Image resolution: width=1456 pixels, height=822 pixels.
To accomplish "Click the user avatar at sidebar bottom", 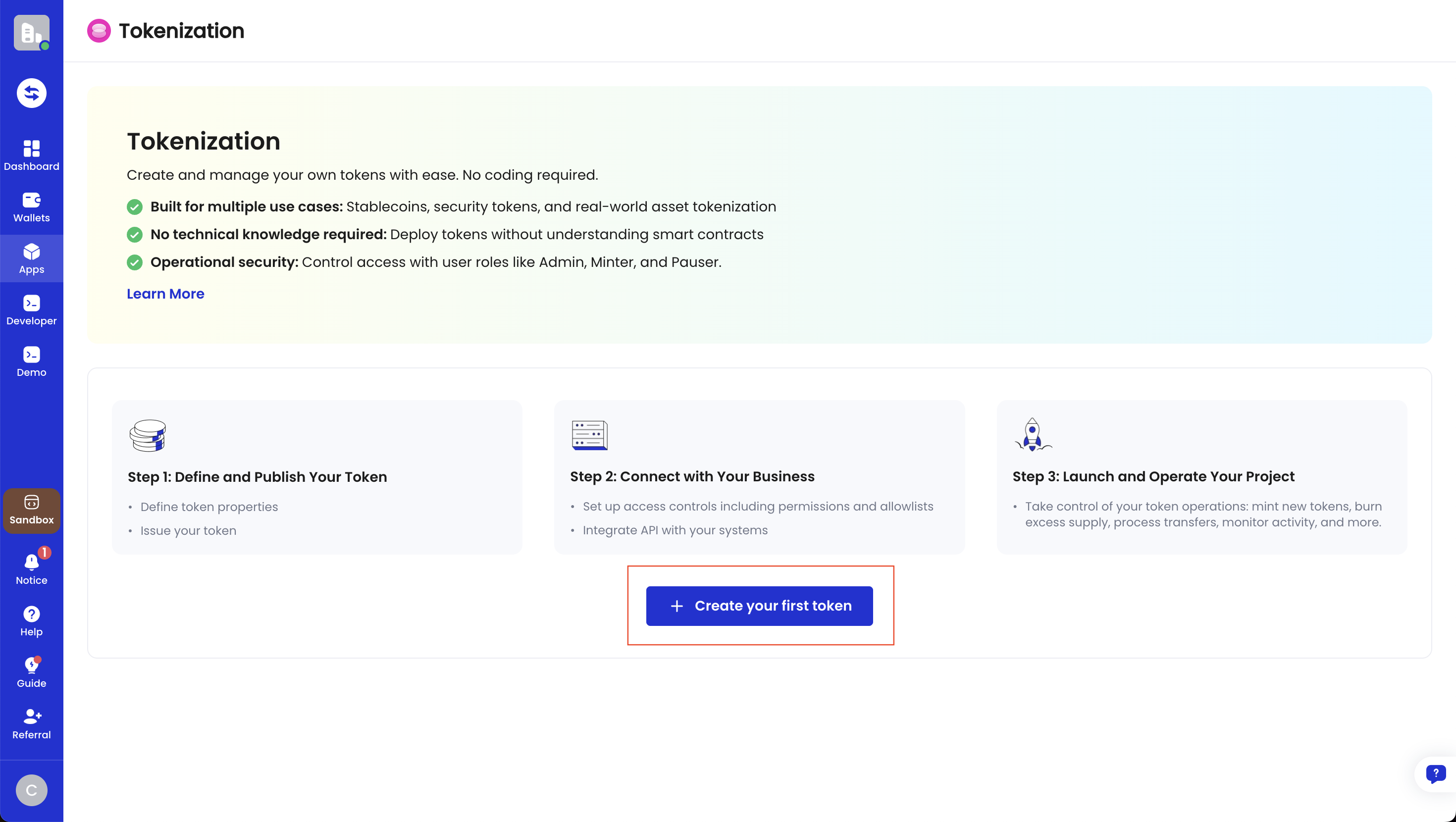I will point(31,790).
